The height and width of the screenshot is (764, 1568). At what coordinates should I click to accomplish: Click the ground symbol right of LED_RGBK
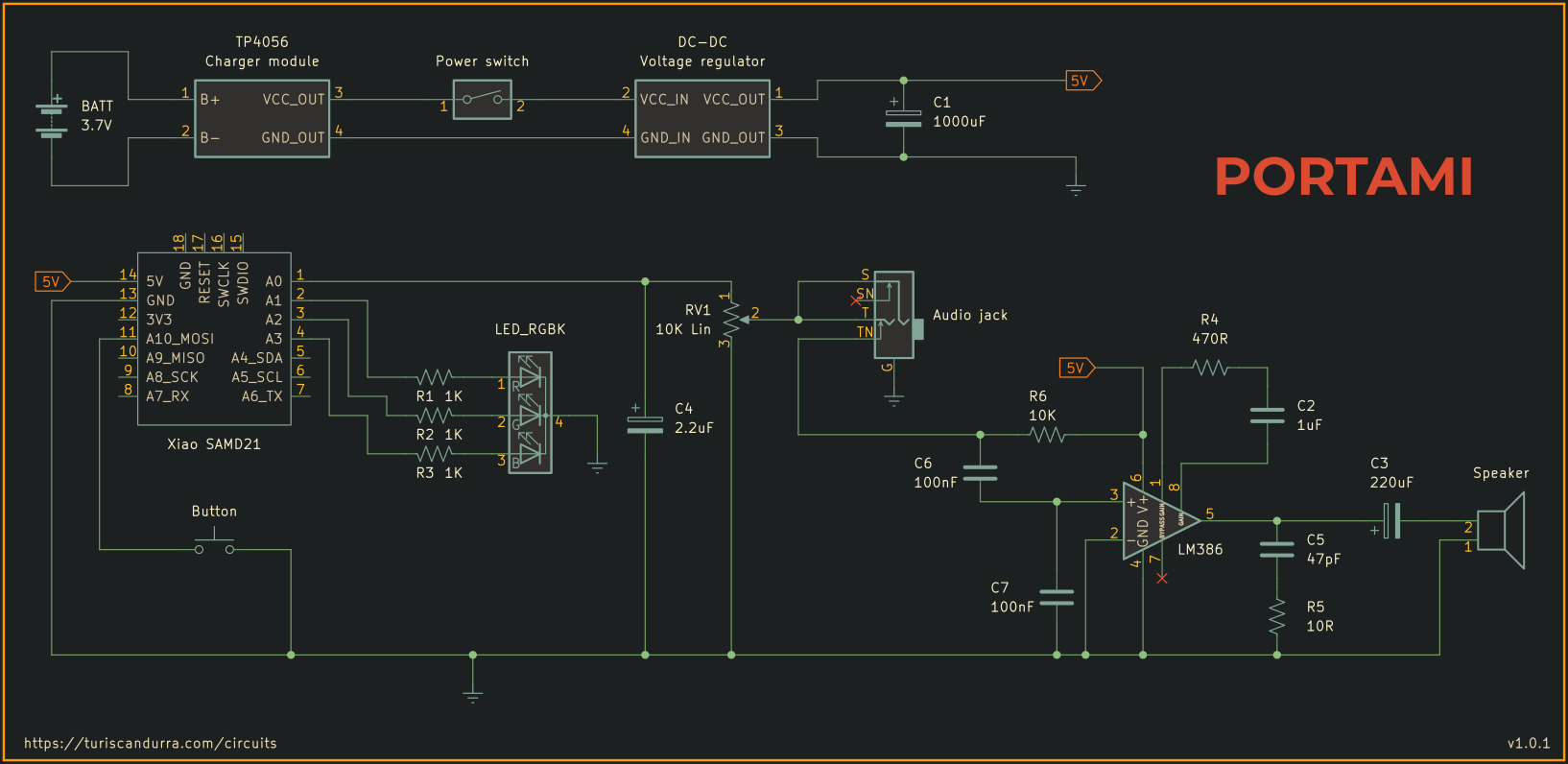[597, 466]
